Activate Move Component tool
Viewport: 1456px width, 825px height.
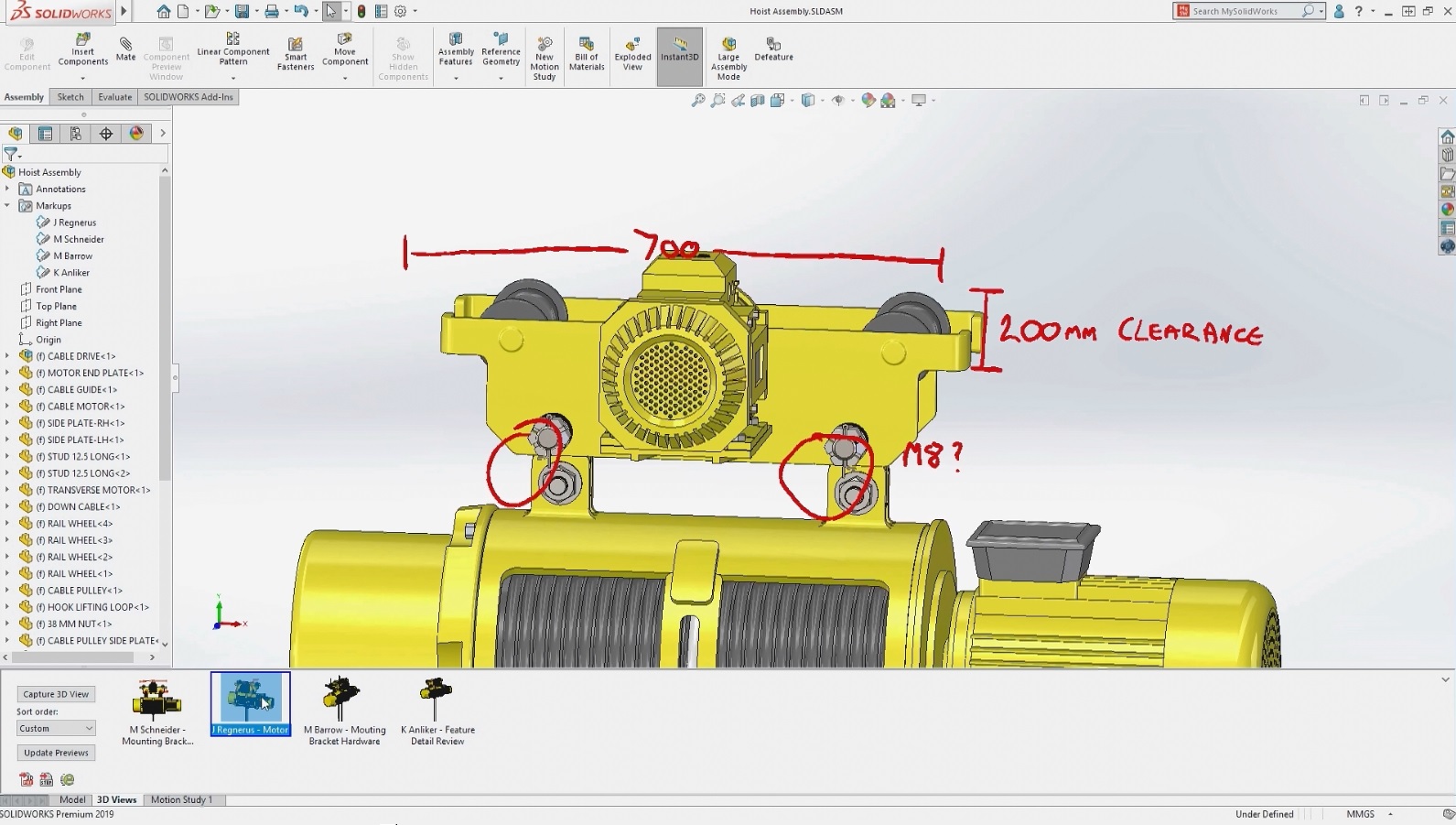click(x=345, y=49)
